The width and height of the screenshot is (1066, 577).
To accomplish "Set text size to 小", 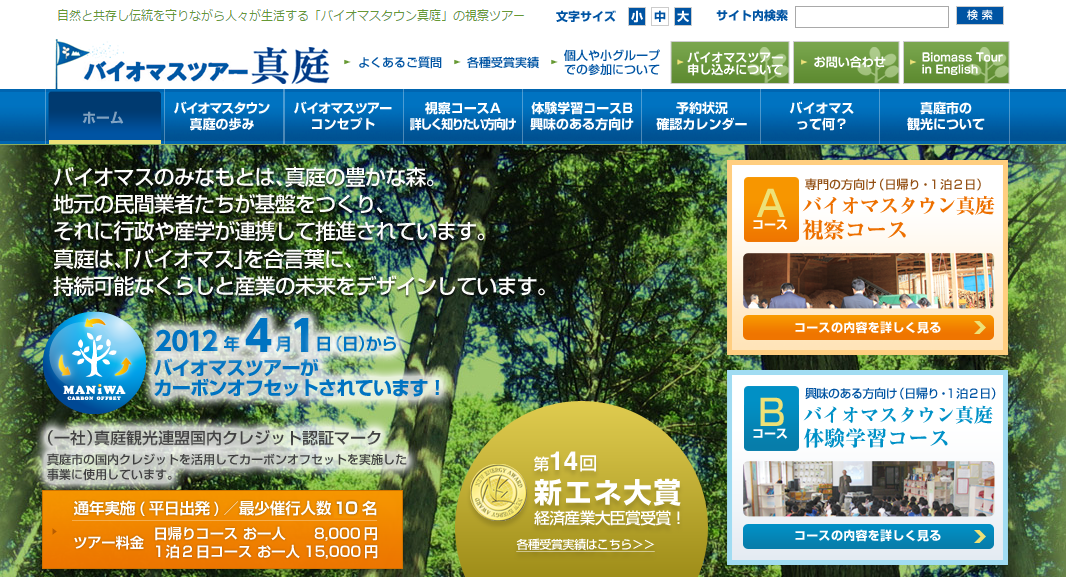I will tap(636, 16).
